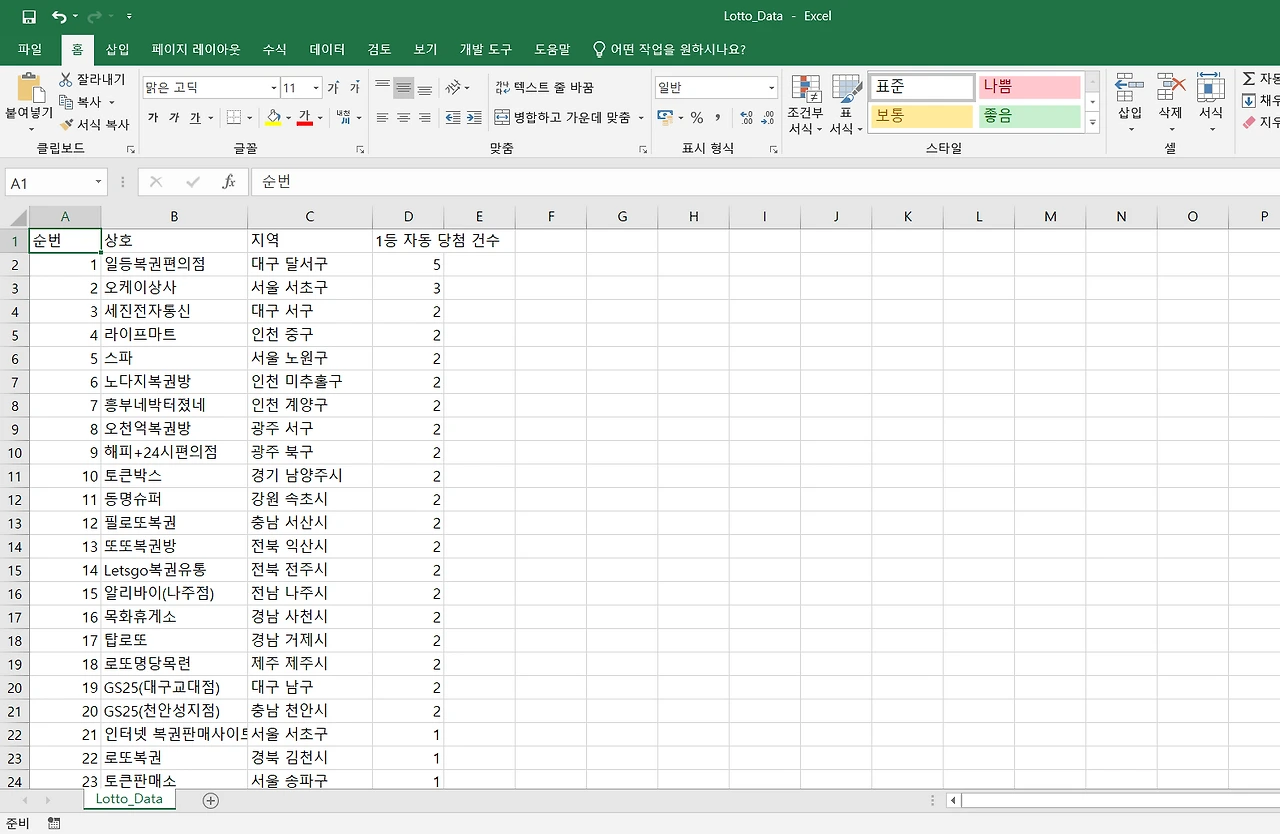The height and width of the screenshot is (834, 1280).
Task: Open Conditional Formatting (조건부 서식)
Action: coord(805,105)
